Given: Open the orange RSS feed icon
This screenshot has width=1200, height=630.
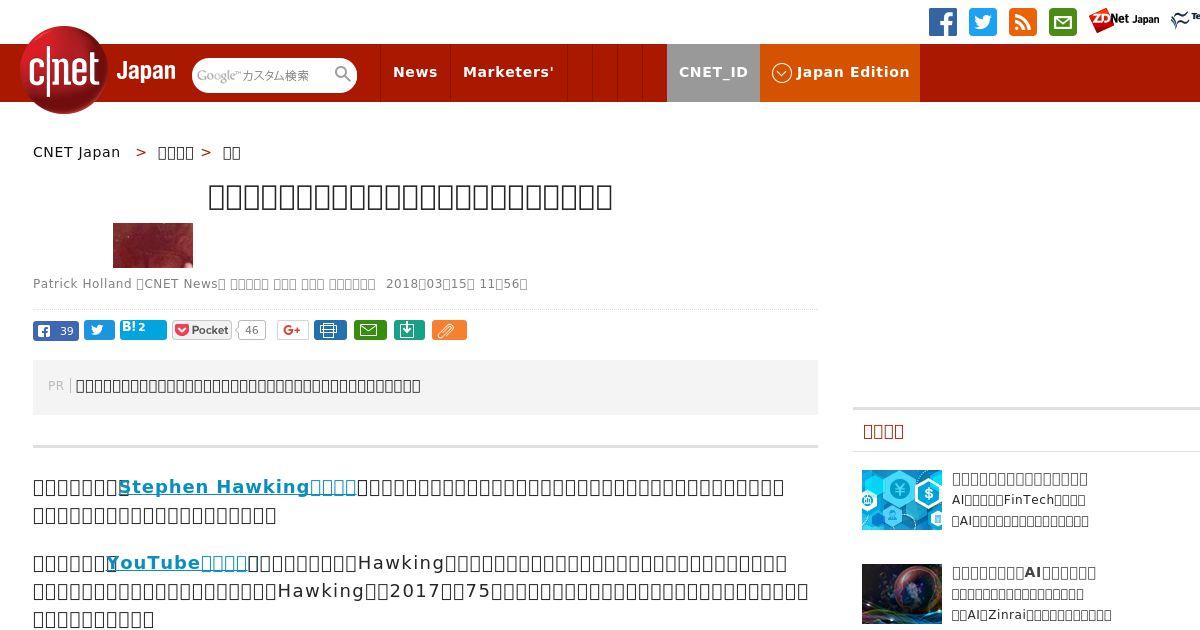Looking at the screenshot, I should coord(1023,22).
